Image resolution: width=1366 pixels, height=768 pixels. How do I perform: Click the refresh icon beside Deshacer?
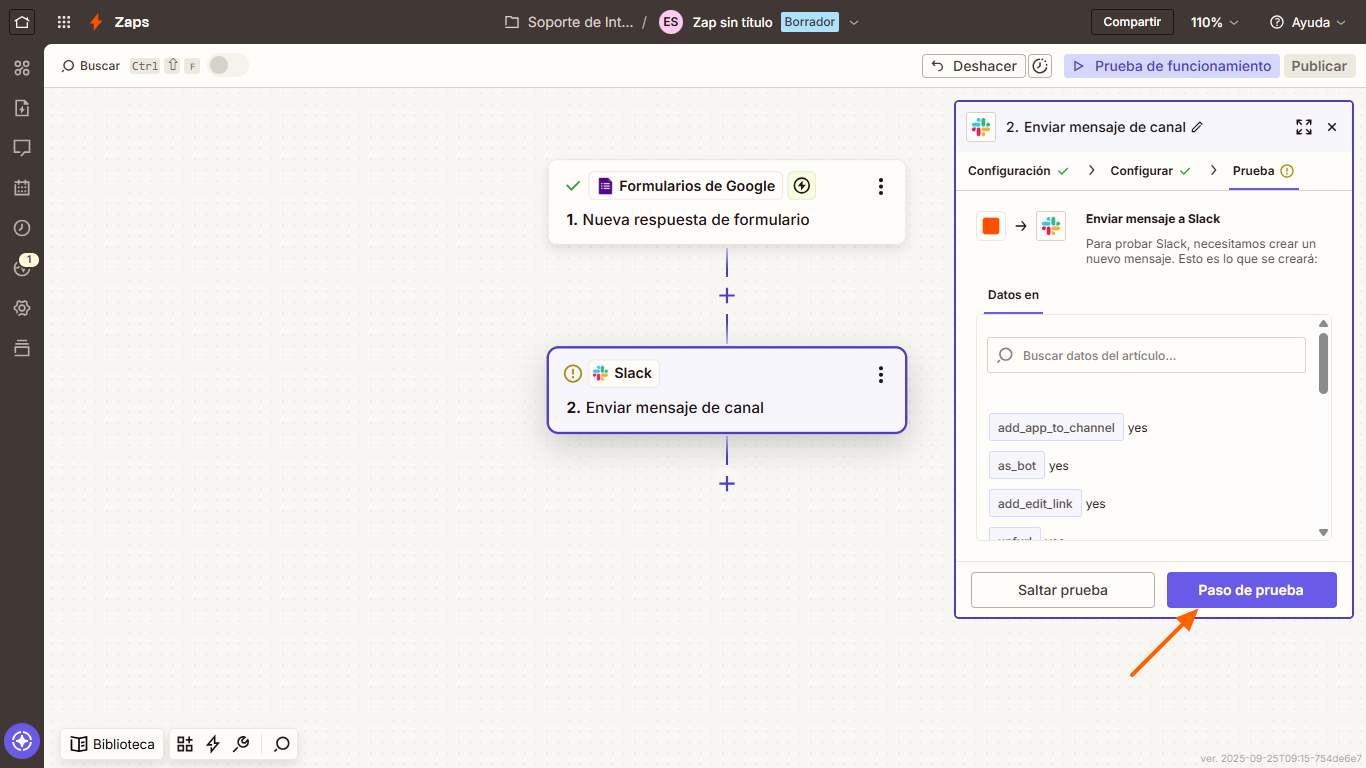pyautogui.click(x=1040, y=65)
